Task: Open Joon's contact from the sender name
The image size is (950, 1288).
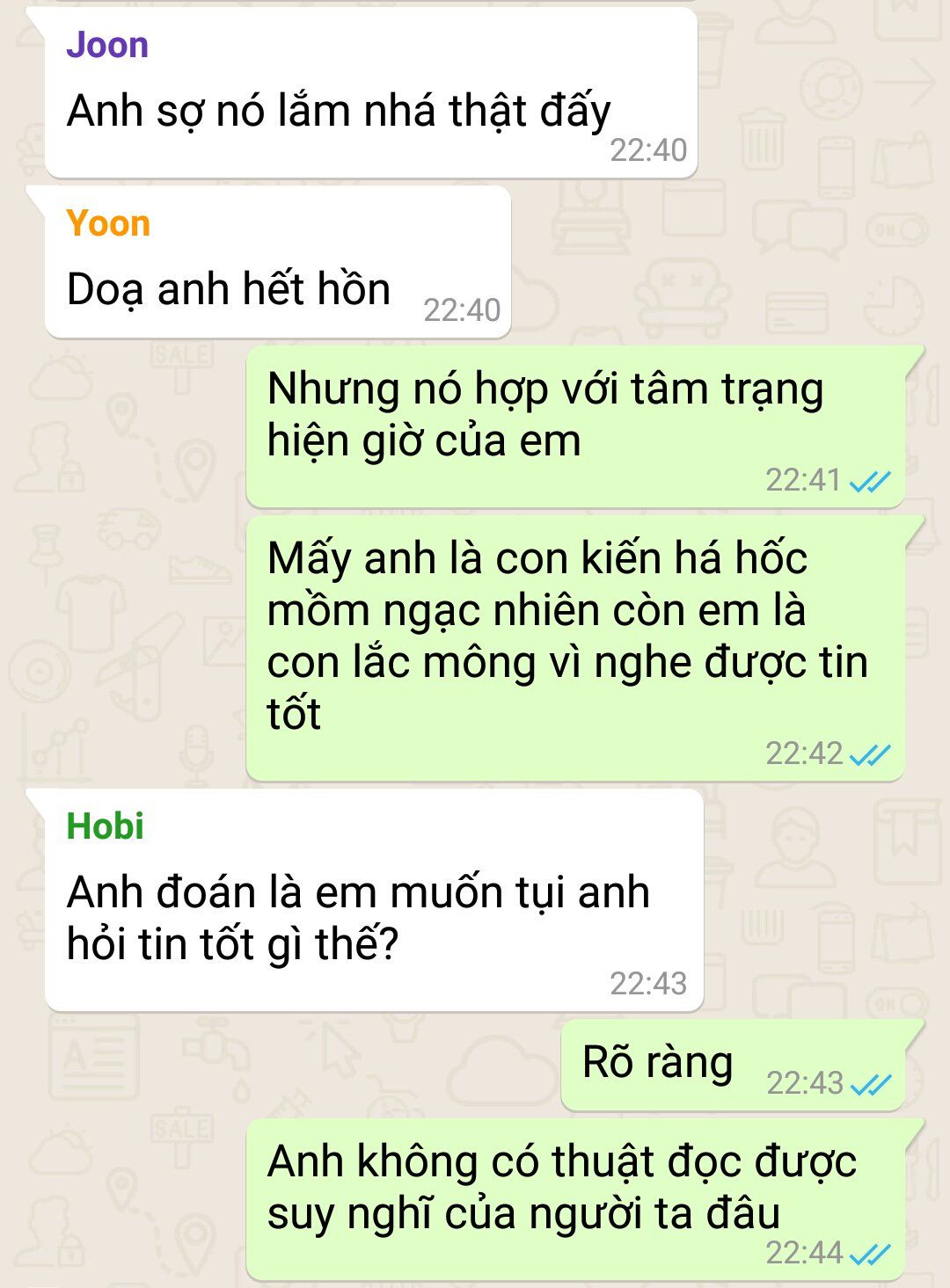Action: coord(107,45)
